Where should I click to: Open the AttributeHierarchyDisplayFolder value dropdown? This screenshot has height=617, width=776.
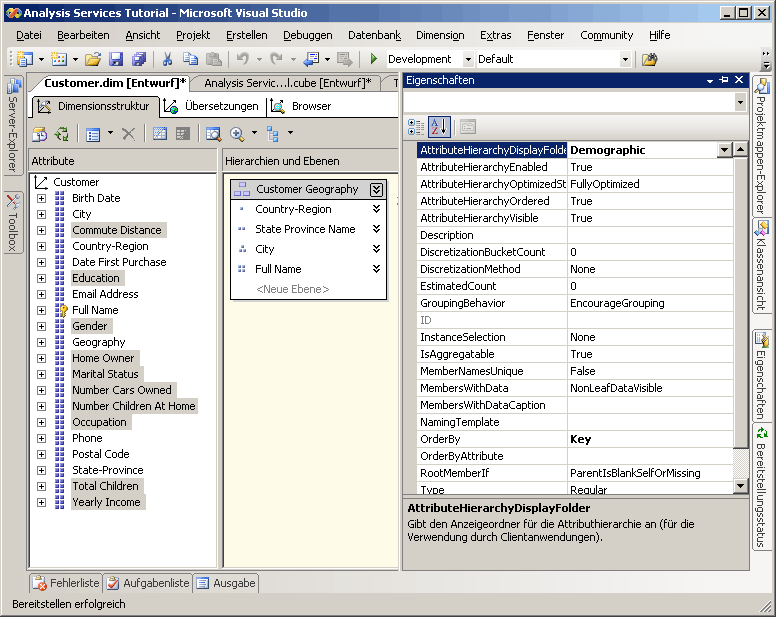click(724, 150)
